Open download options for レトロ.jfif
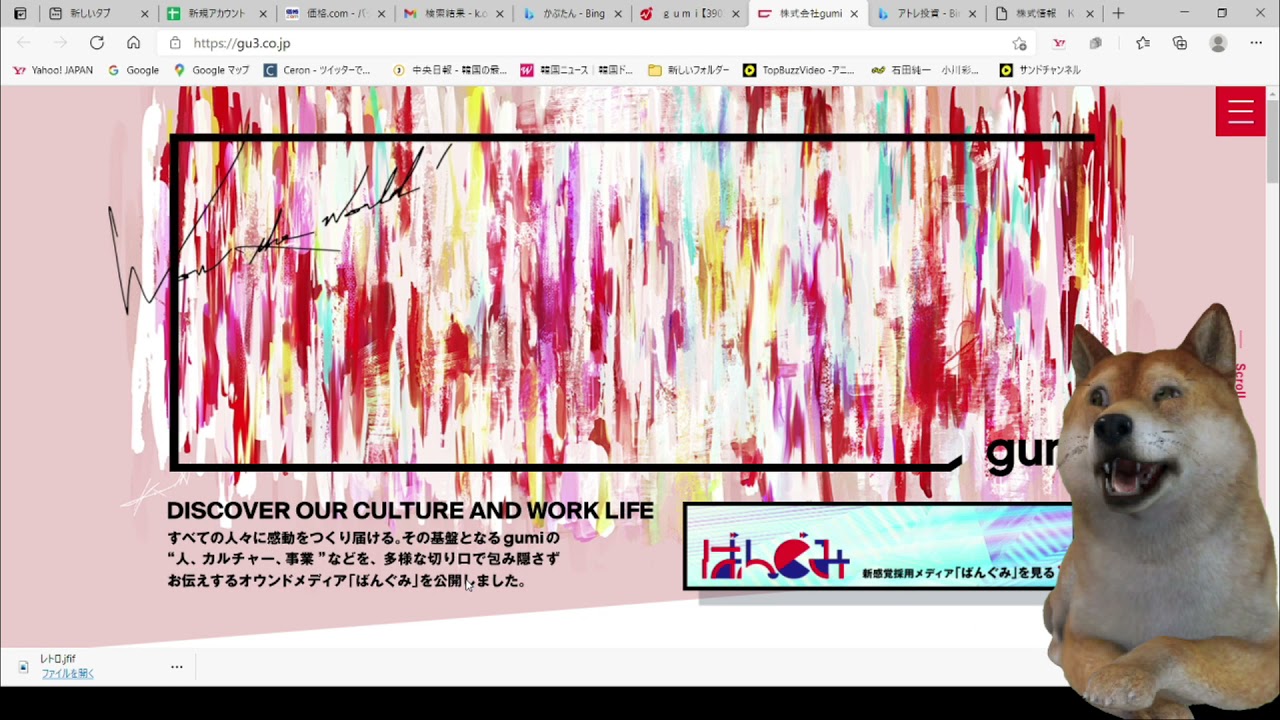Screen dimensions: 1280x720 coord(177,666)
